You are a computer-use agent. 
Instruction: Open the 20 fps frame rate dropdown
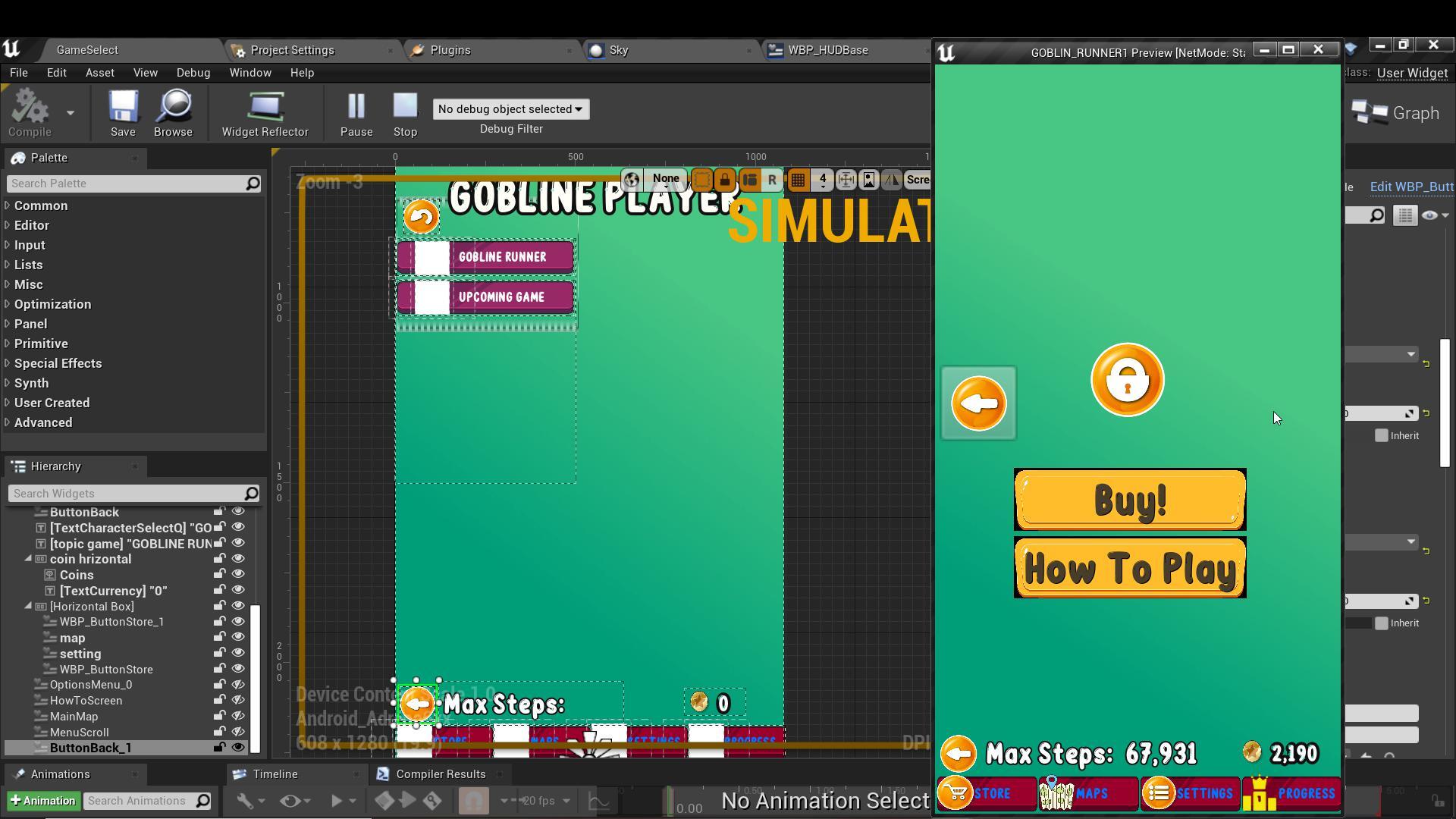pos(546,801)
